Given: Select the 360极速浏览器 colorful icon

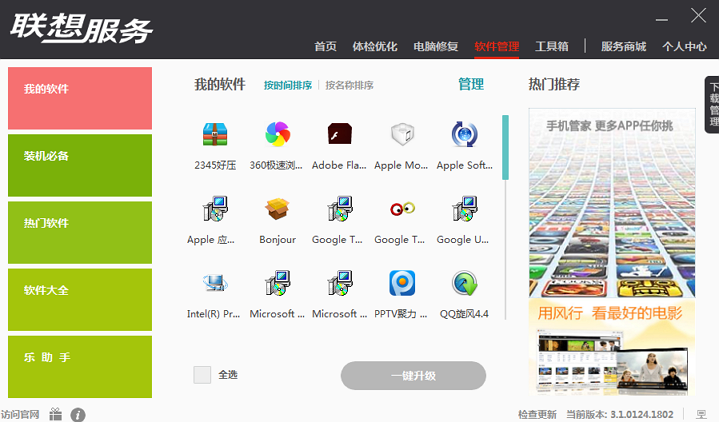Looking at the screenshot, I should tap(277, 134).
